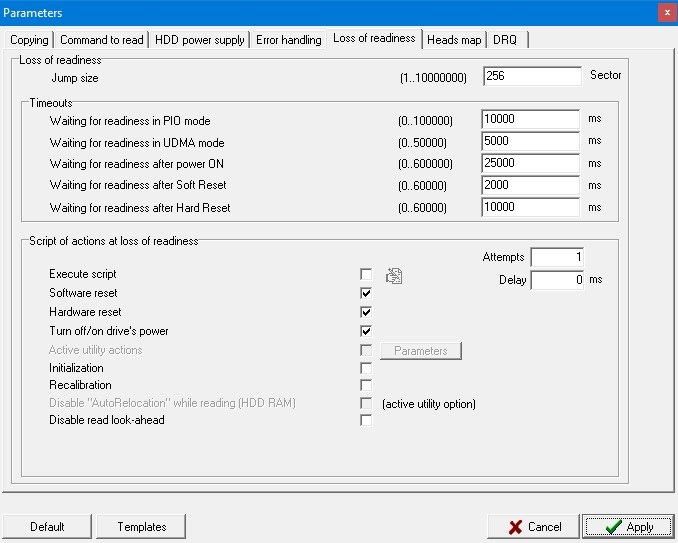Click the Attempts input field
This screenshot has width=678, height=543.
[x=557, y=257]
